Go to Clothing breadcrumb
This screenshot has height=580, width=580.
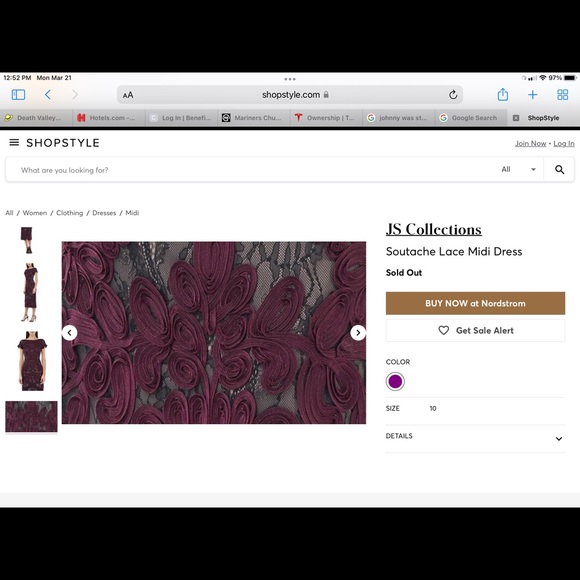[70, 213]
